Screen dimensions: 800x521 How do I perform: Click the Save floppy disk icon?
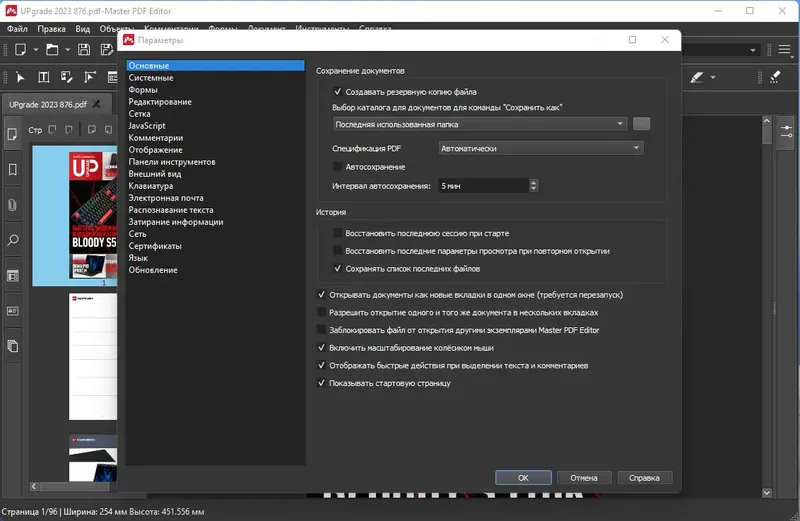pos(84,49)
